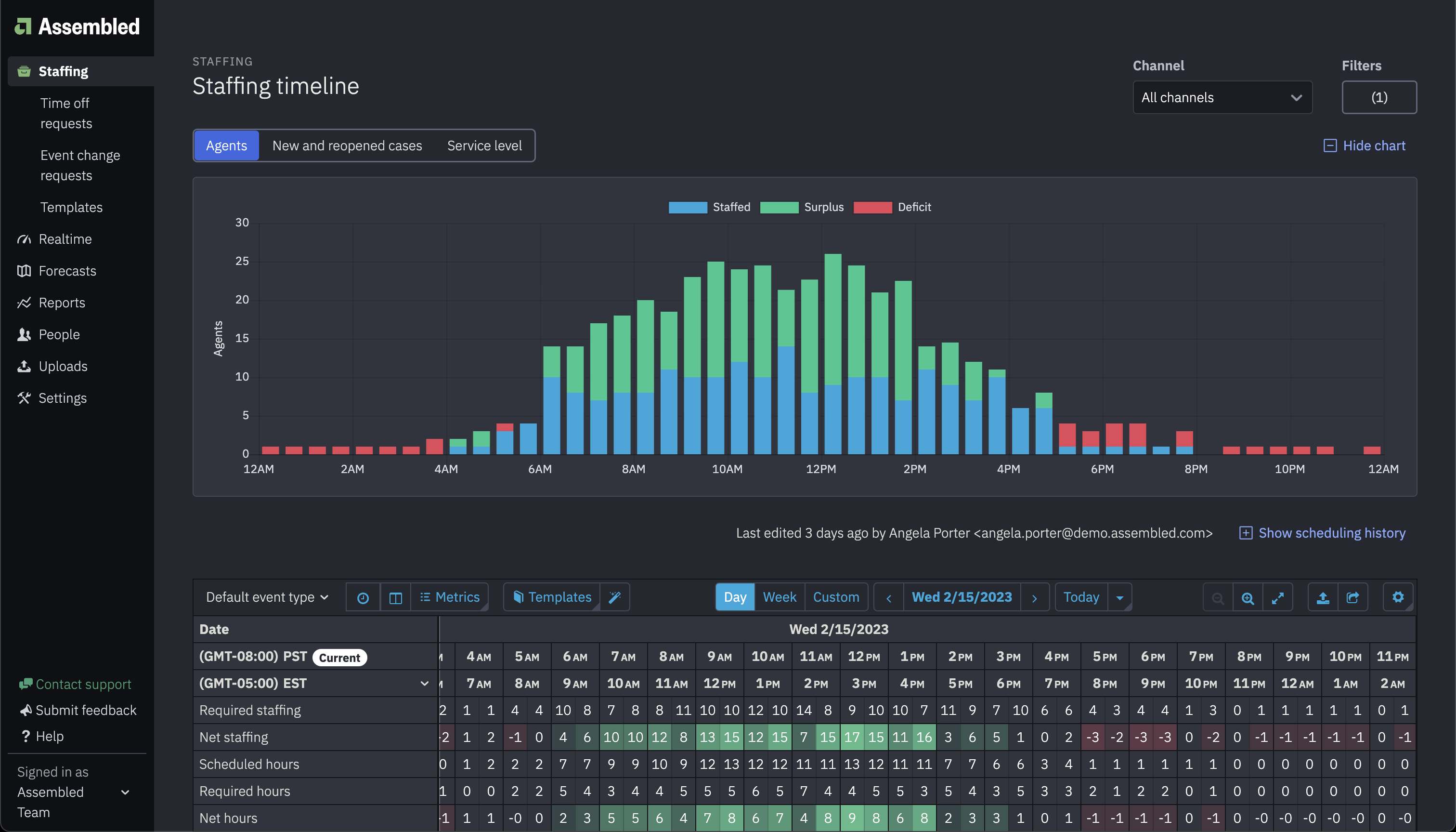The height and width of the screenshot is (832, 1456).
Task: Open schedule settings gear icon
Action: (x=1398, y=597)
